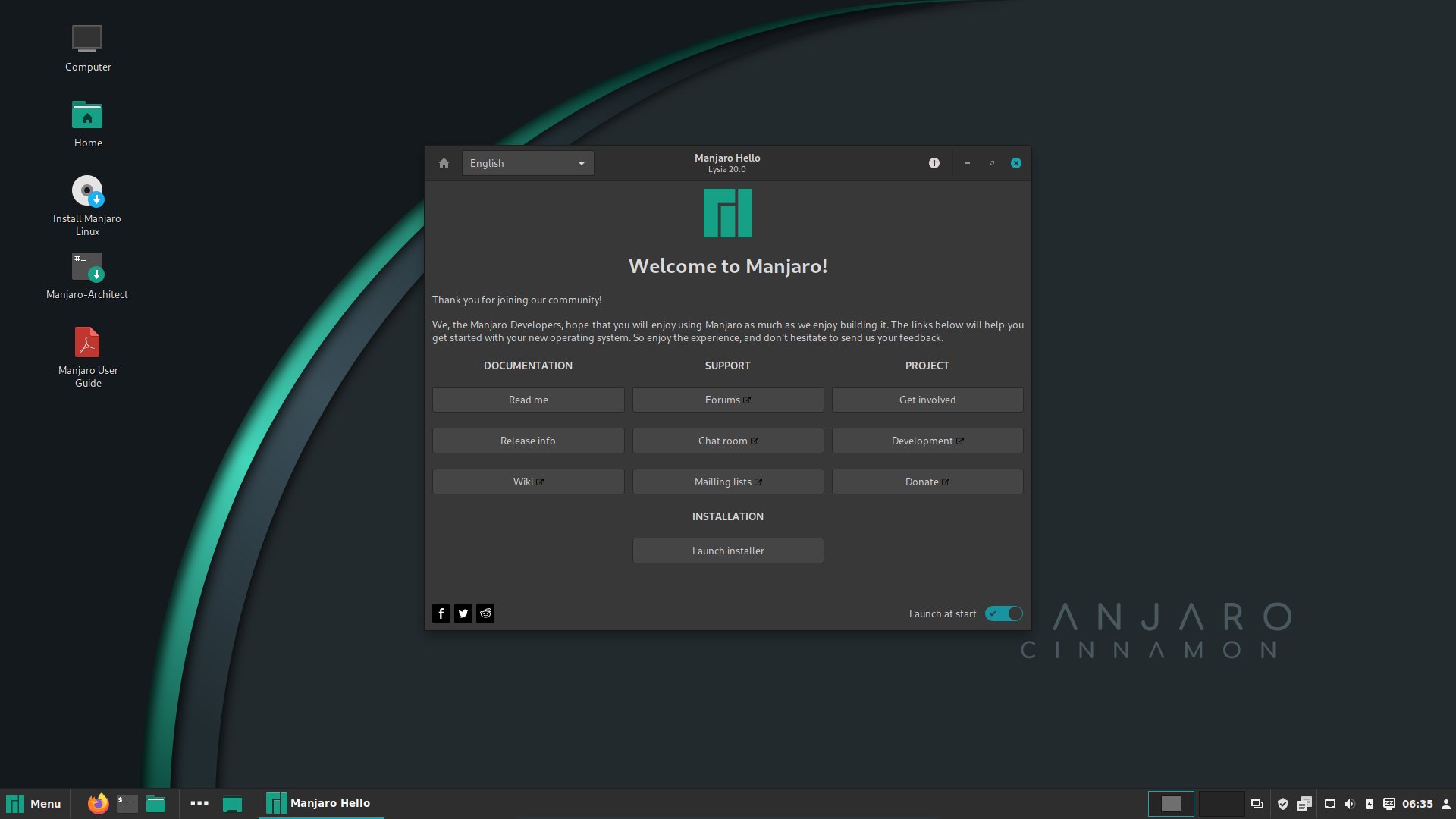
Task: Click the Donate project link
Action: [x=927, y=482]
